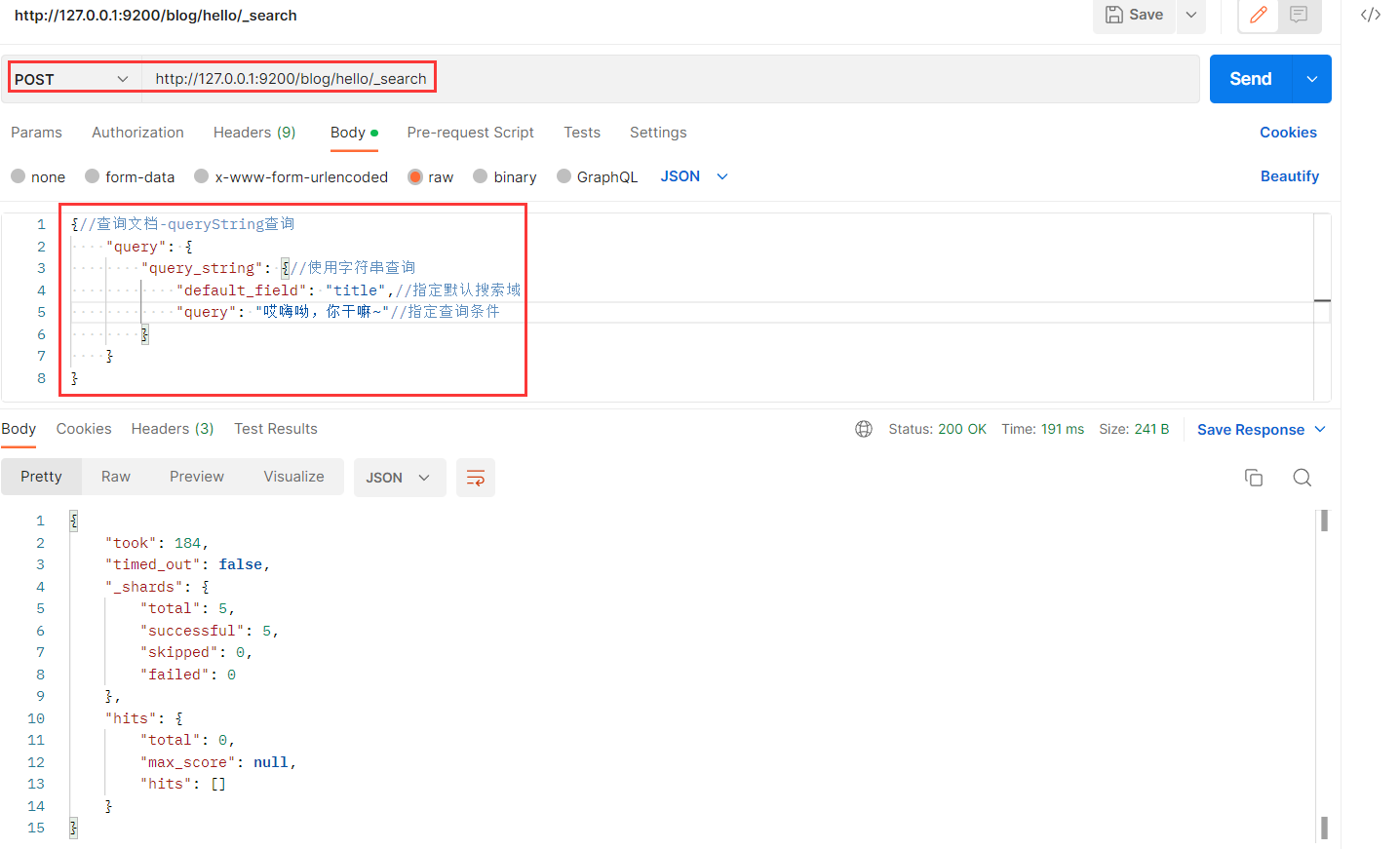Open Test Results tab
Screen dimensions: 1400x849
(x=276, y=429)
